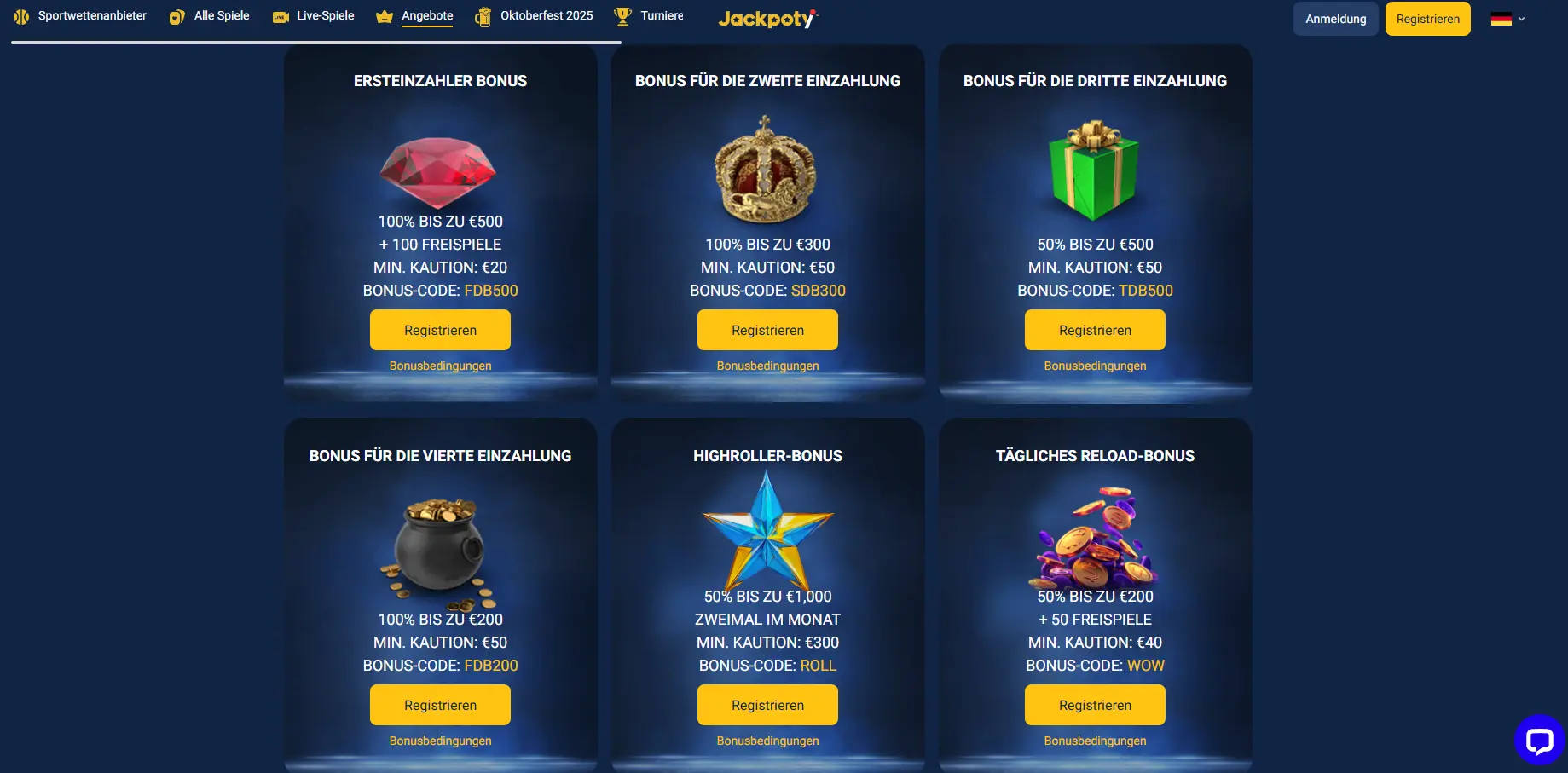
Task: Go to Oktoberfest 2025 menu item
Action: [547, 16]
